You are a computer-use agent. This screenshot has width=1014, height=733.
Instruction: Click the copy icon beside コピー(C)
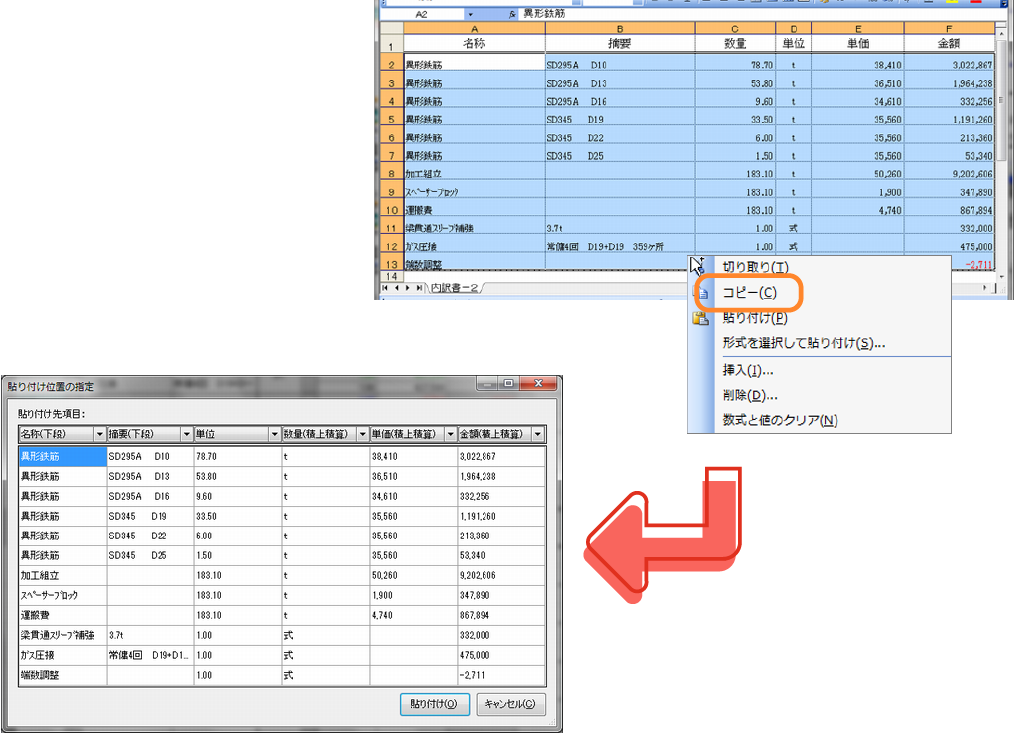click(702, 293)
